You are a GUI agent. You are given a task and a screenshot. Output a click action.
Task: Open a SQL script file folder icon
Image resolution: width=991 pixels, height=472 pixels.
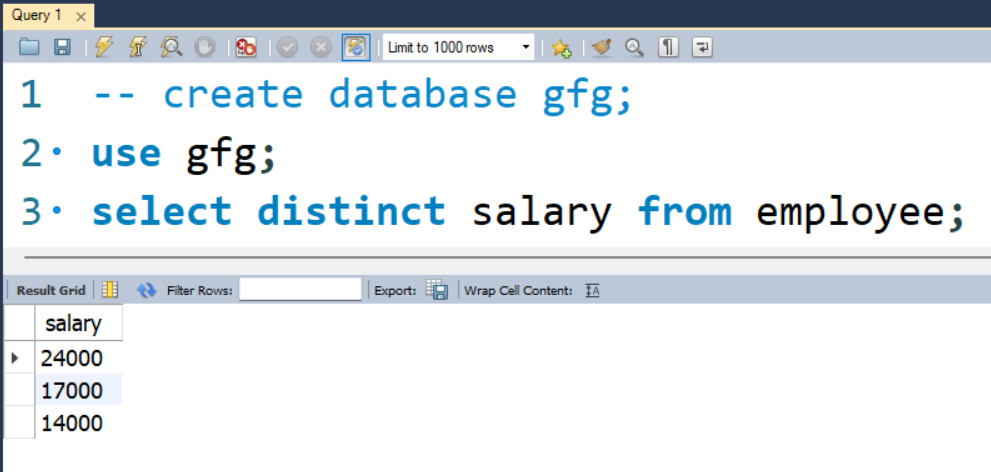tap(29, 47)
